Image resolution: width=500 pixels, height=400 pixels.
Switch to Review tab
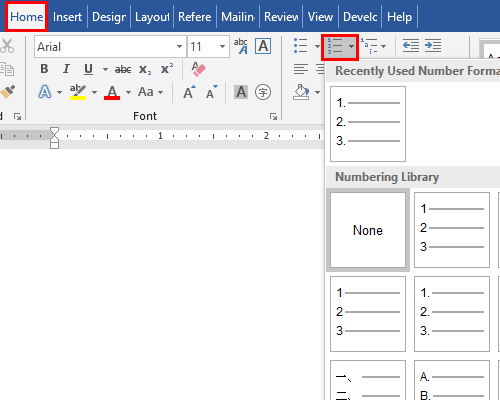tap(281, 17)
